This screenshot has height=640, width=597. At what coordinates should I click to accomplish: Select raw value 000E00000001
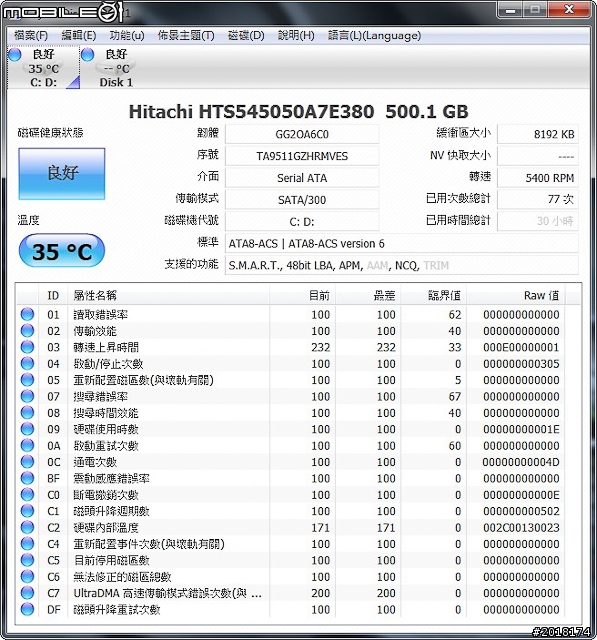(x=521, y=347)
